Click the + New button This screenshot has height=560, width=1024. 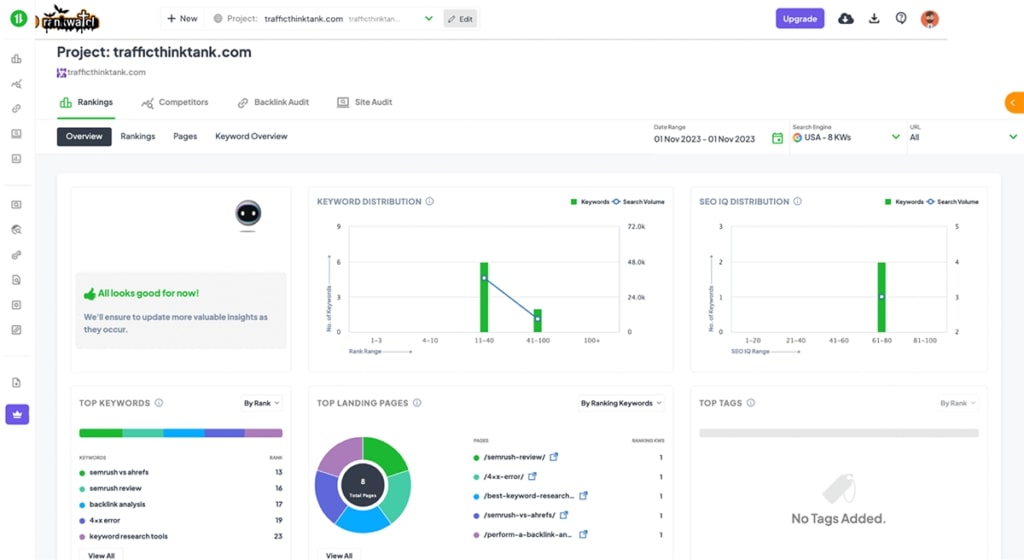point(182,18)
